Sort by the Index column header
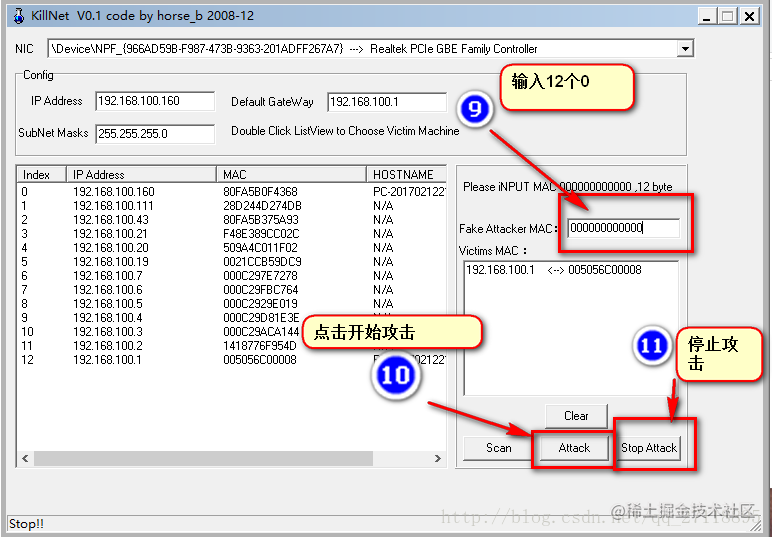Screen dimensions: 772x537 tap(41, 175)
